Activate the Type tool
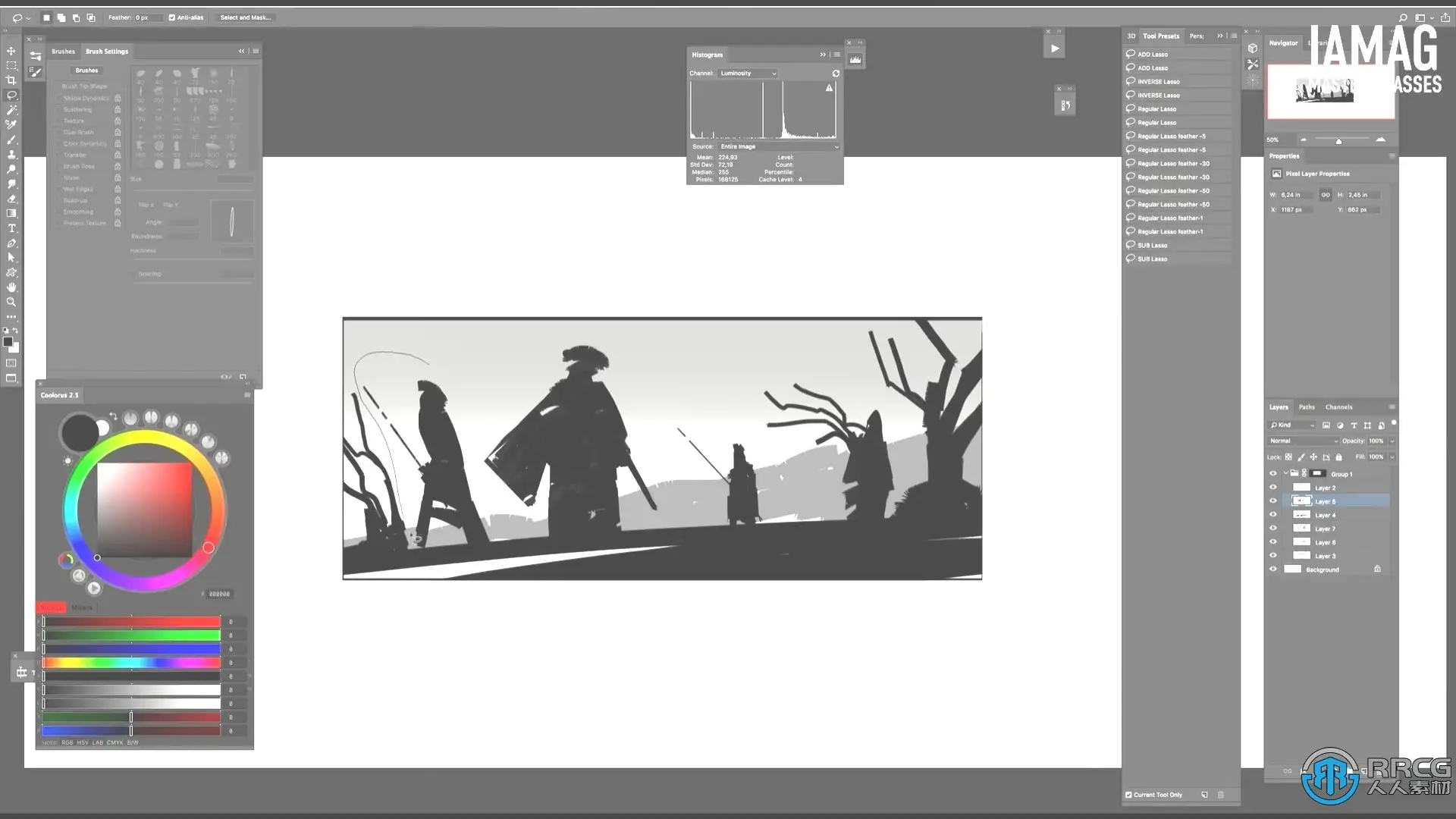 pos(11,228)
